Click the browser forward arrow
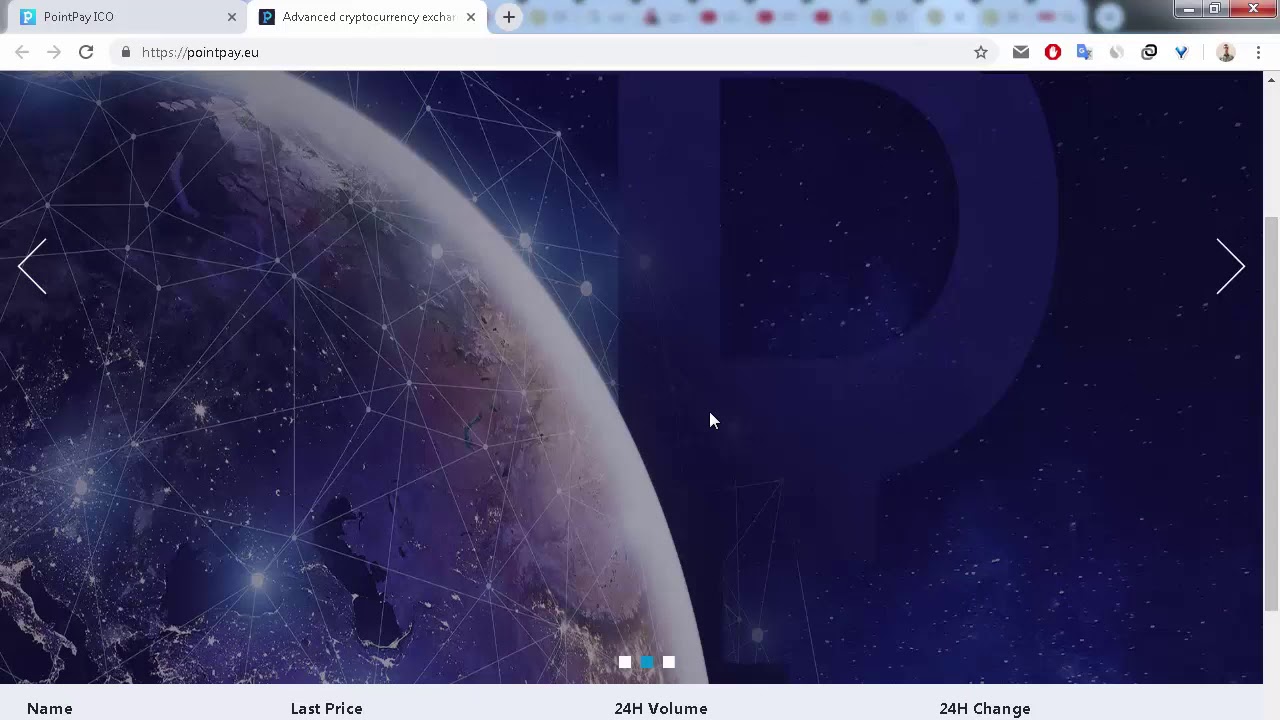1280x720 pixels. [x=54, y=52]
